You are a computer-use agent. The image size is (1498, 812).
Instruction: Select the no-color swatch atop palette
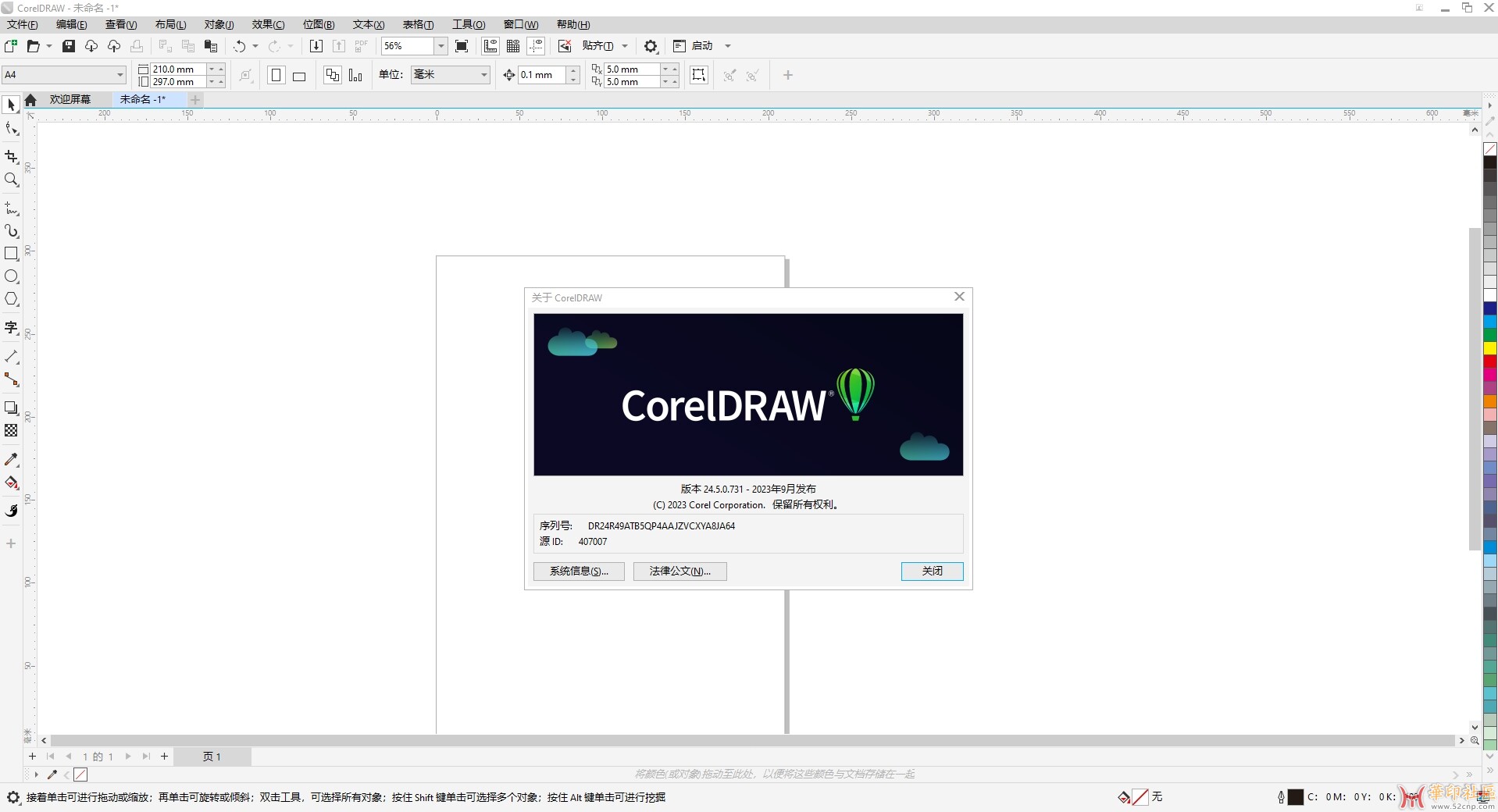(x=1490, y=148)
